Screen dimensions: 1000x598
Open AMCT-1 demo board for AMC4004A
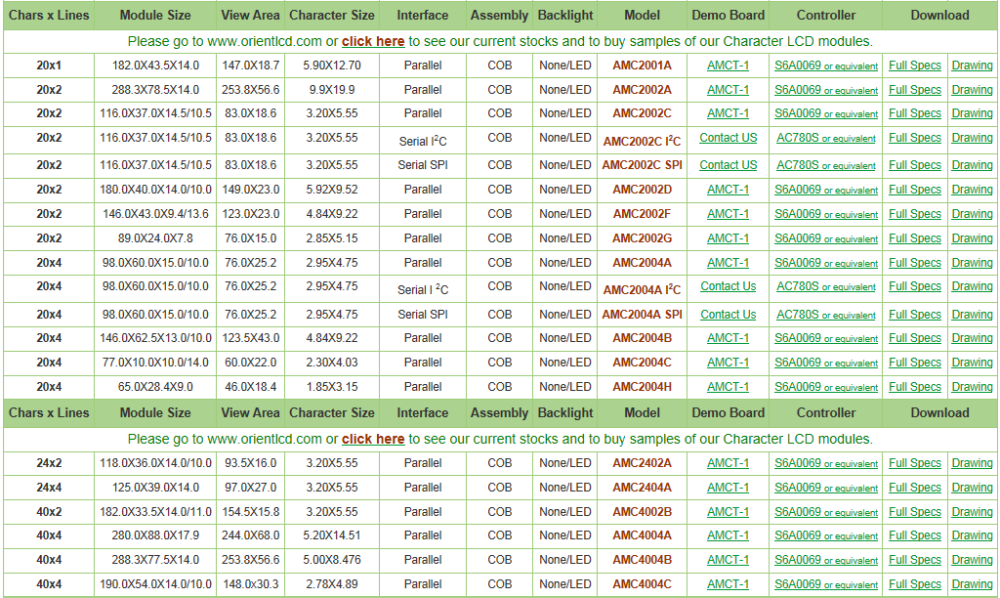click(727, 535)
